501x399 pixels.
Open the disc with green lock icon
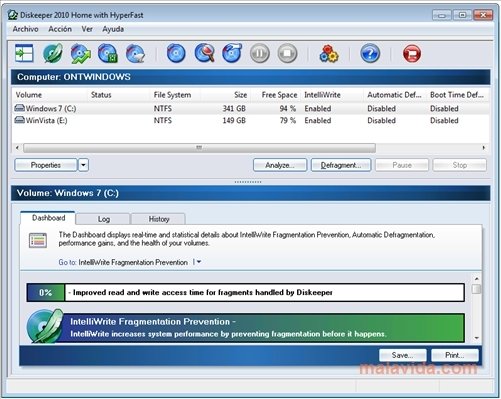pyautogui.click(x=108, y=53)
